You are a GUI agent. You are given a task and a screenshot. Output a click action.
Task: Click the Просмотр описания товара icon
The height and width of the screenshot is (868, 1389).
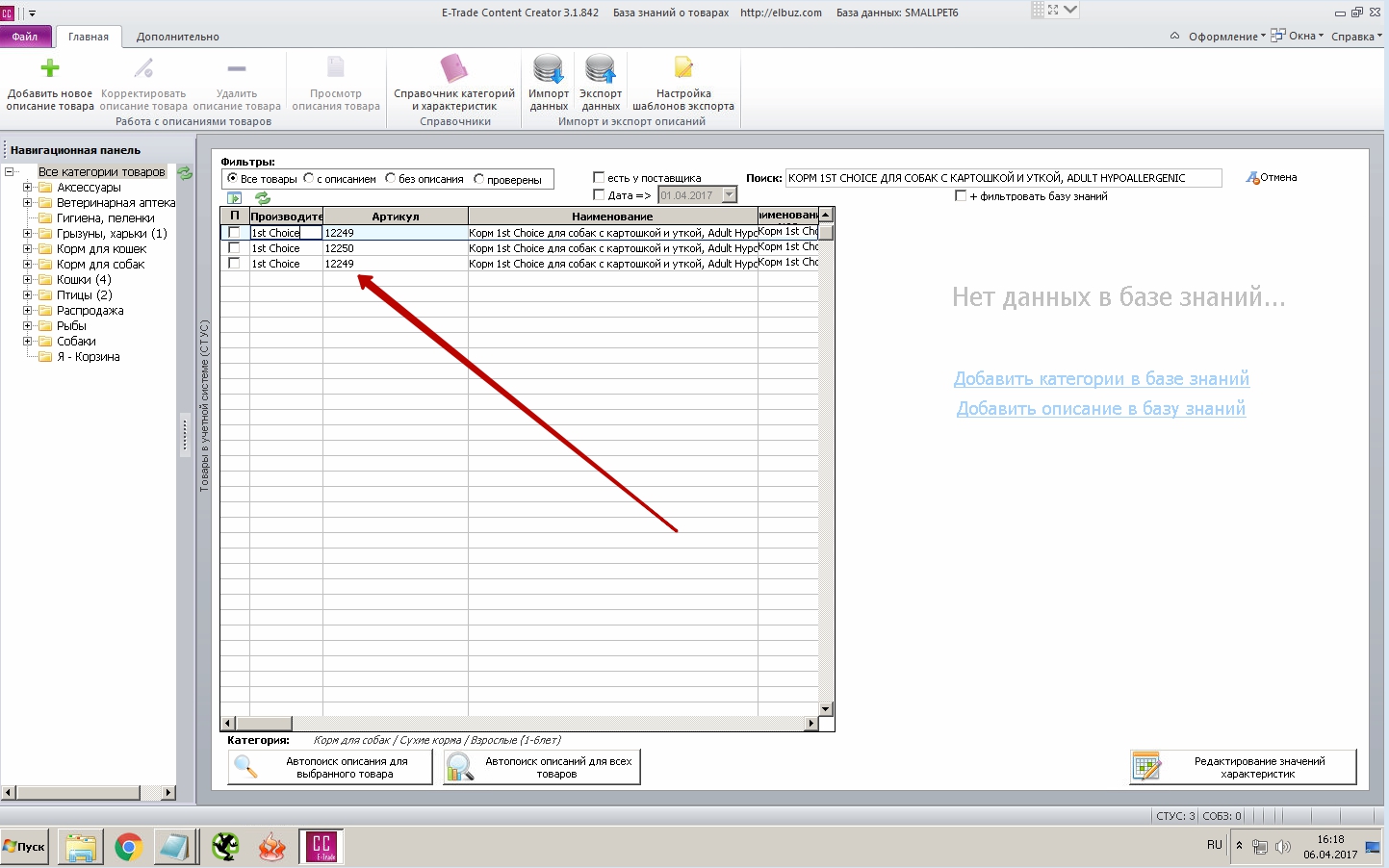click(336, 67)
